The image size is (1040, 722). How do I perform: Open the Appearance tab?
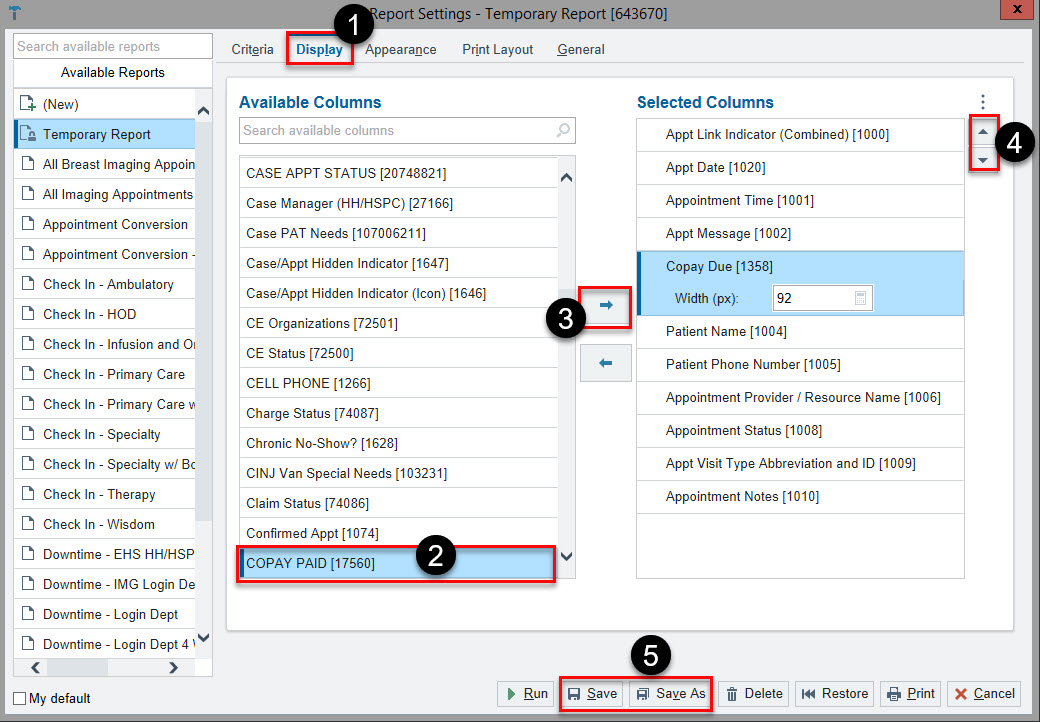[x=400, y=49]
